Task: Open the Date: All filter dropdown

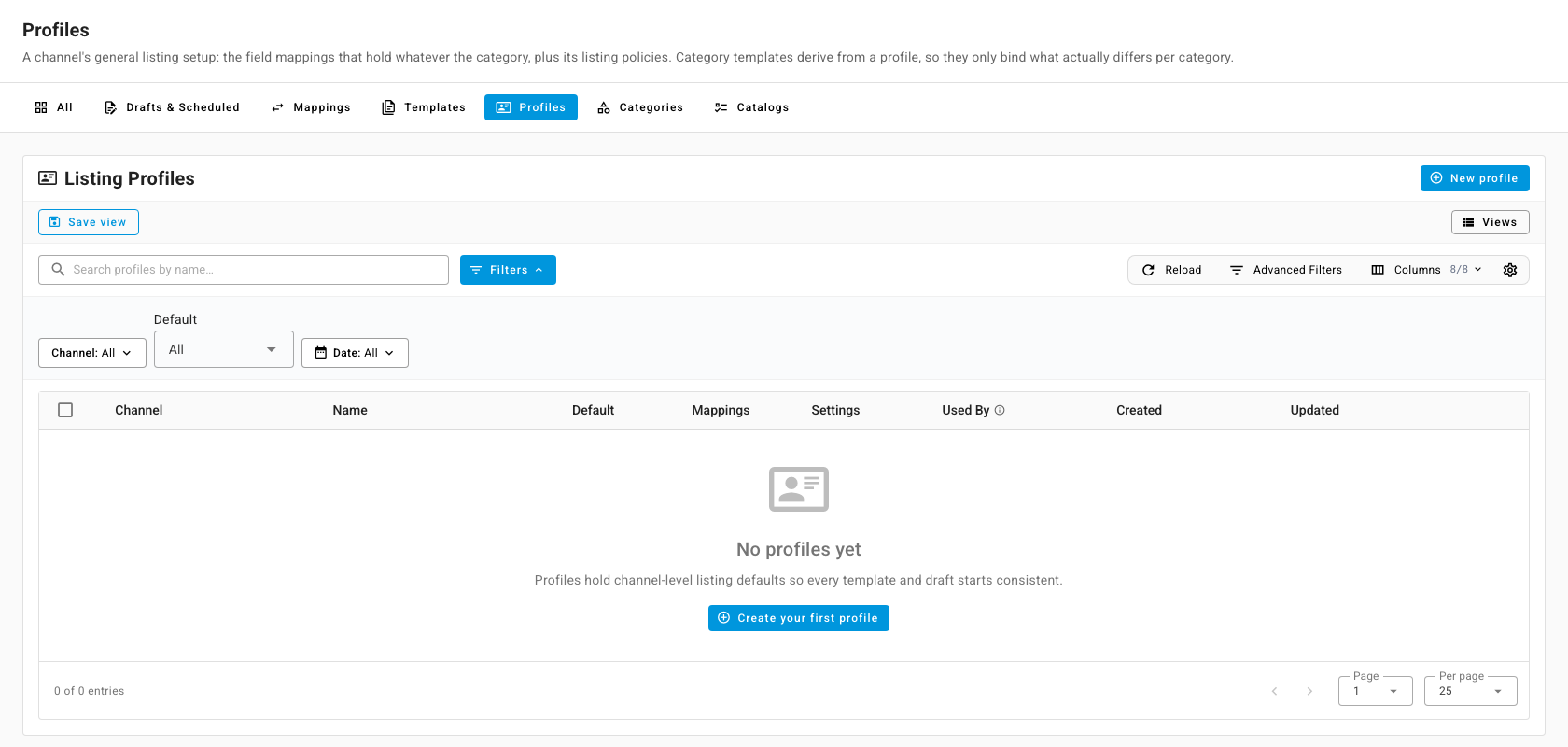Action: click(355, 353)
